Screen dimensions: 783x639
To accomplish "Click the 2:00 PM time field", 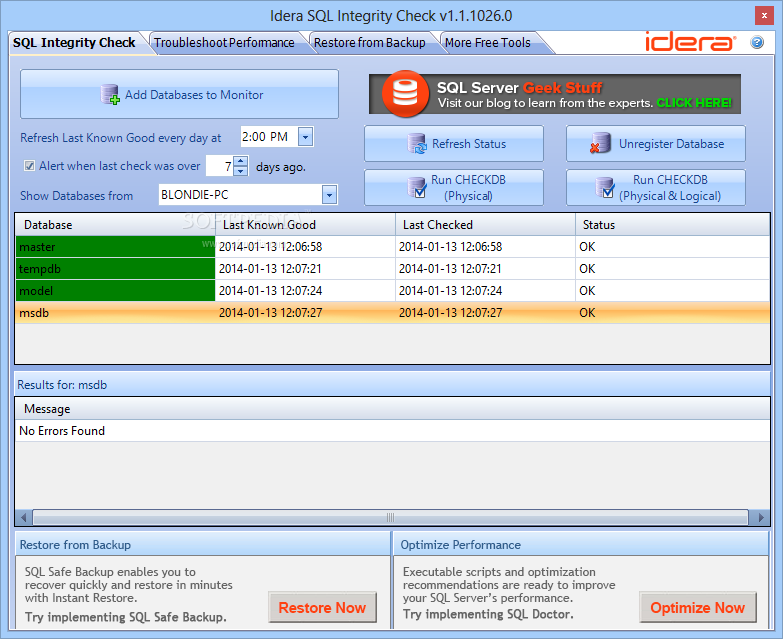I will click(x=269, y=136).
